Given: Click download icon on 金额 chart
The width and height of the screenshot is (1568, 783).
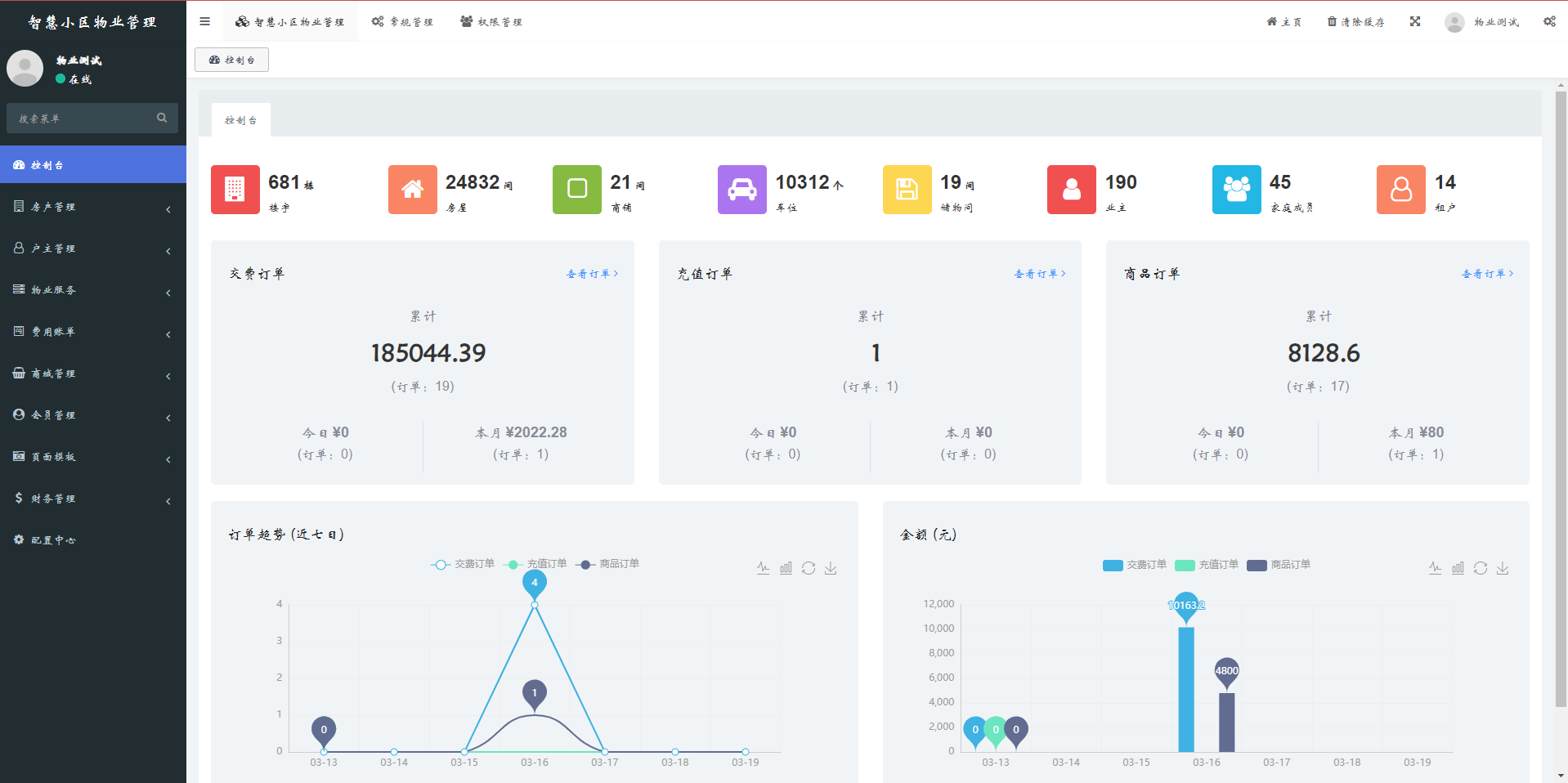Looking at the screenshot, I should click(1503, 568).
